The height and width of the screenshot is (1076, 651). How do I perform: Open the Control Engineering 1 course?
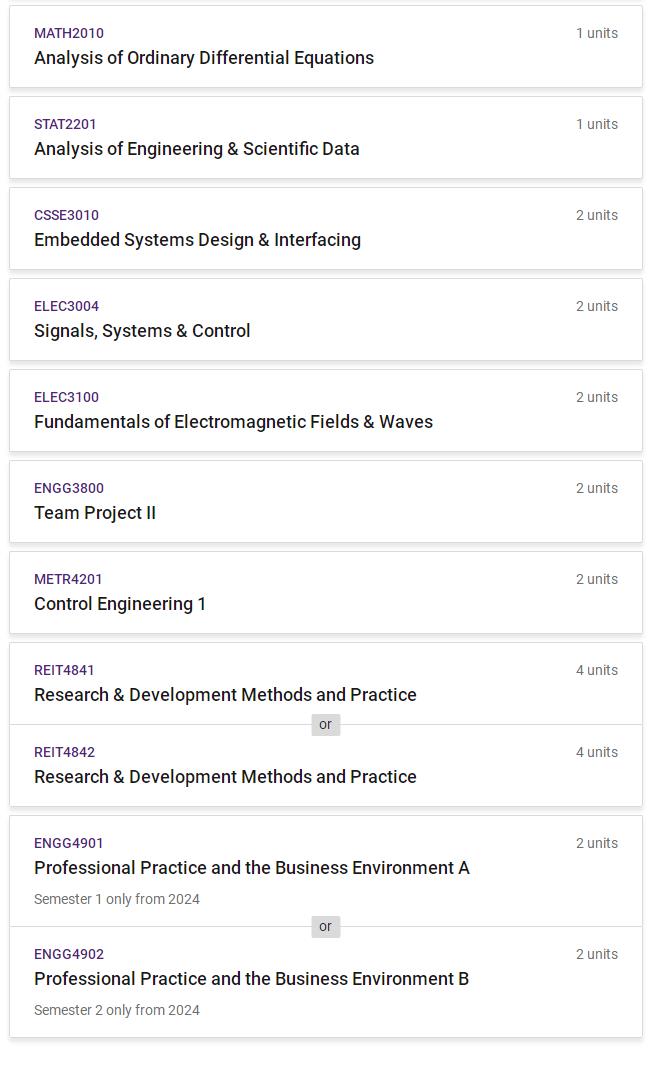120,604
